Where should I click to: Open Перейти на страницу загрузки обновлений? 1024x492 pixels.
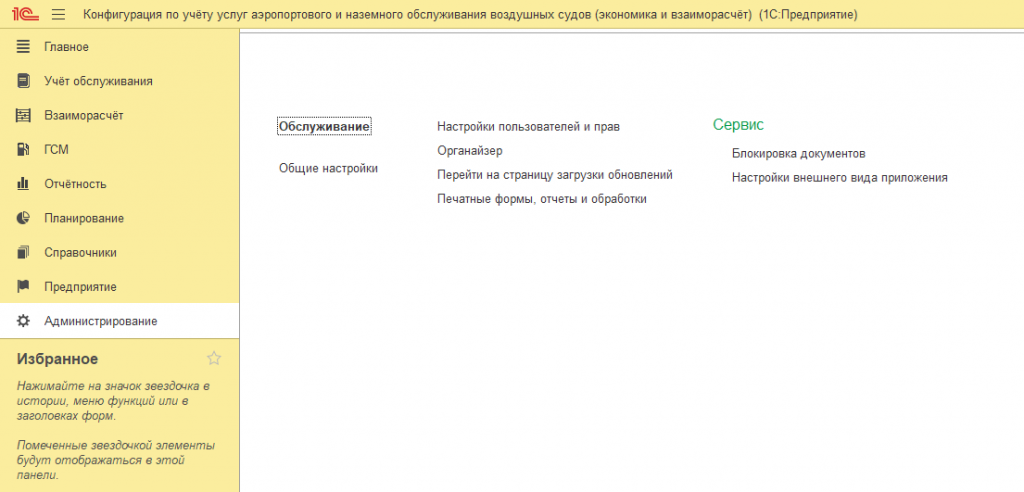tap(555, 174)
